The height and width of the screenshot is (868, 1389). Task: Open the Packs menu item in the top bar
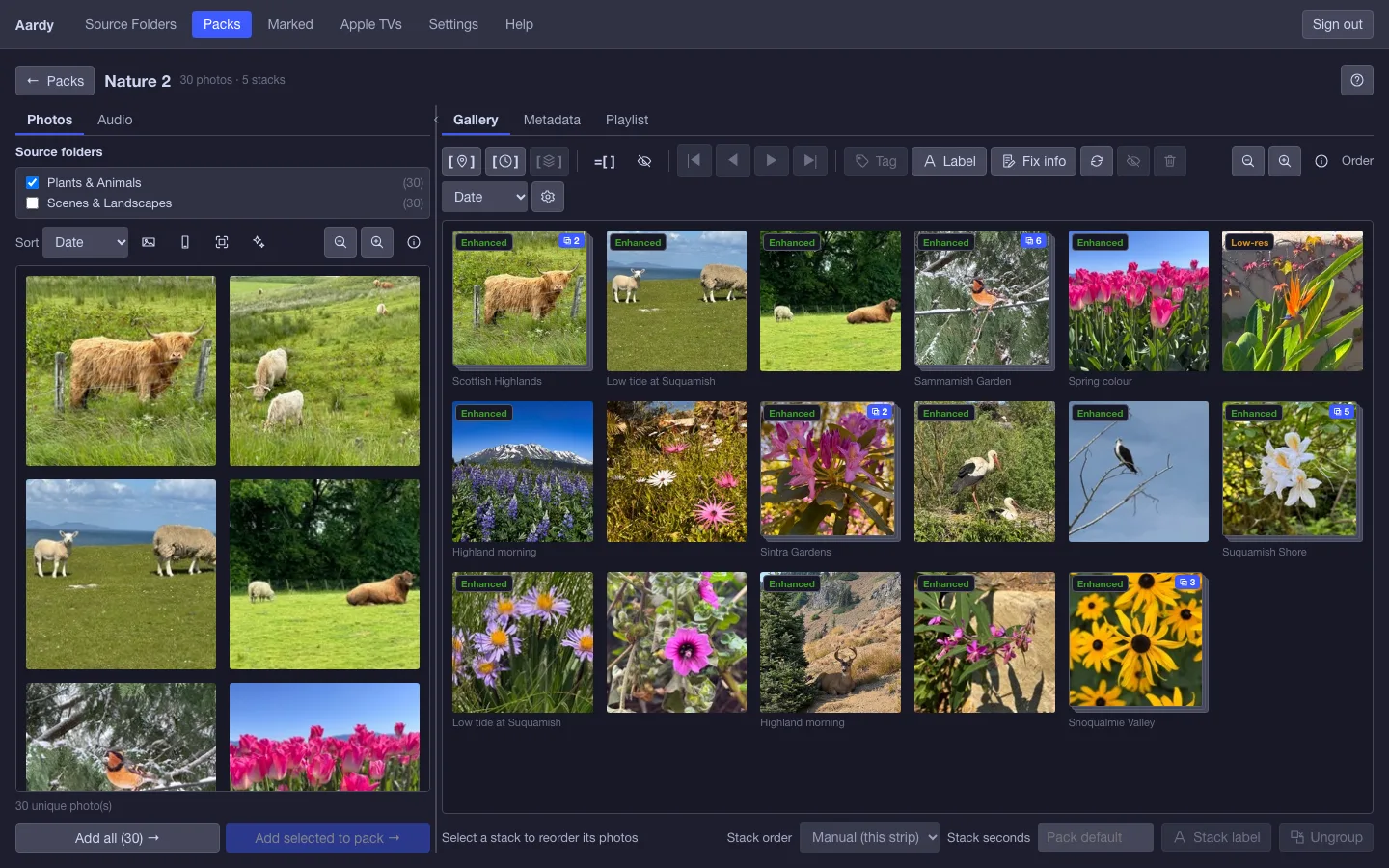pos(222,24)
